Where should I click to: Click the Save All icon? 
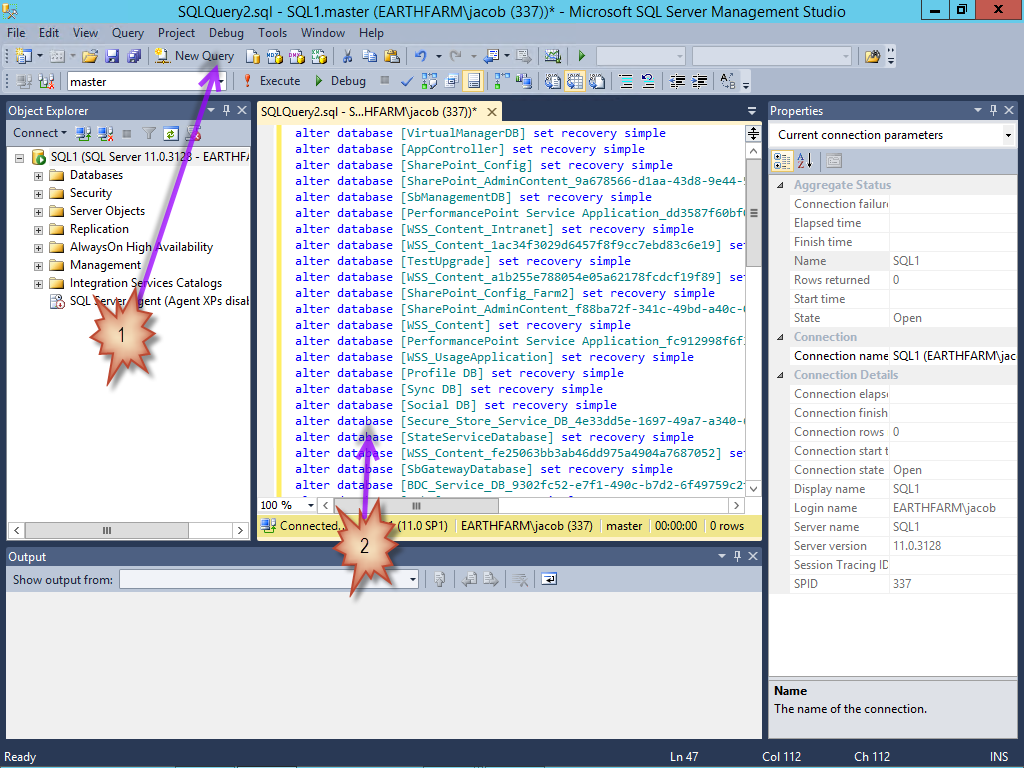134,56
